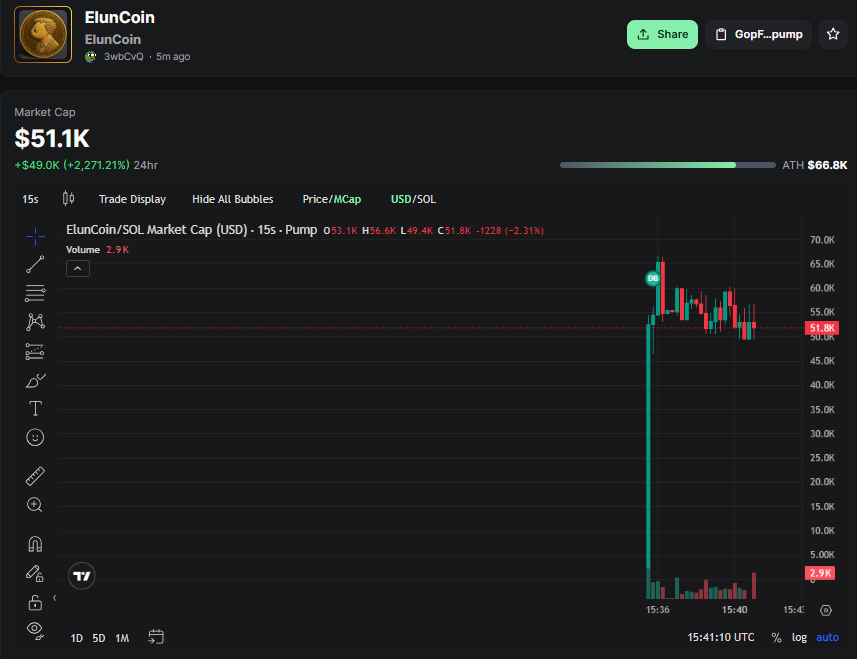Click the ElunCoin/SOL Market Cap chart title
This screenshot has height=659, width=857.
tap(191, 230)
